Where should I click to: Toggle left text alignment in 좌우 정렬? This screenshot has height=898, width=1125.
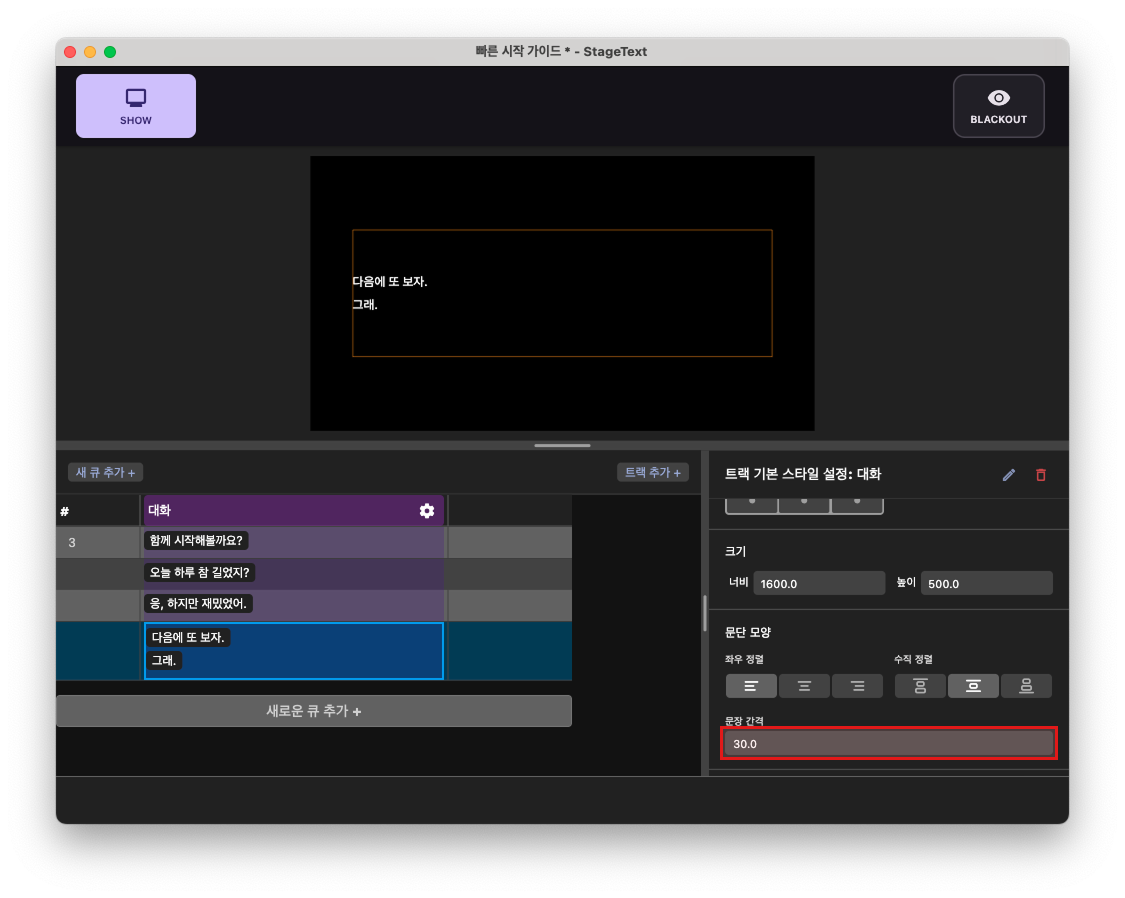tap(750, 686)
